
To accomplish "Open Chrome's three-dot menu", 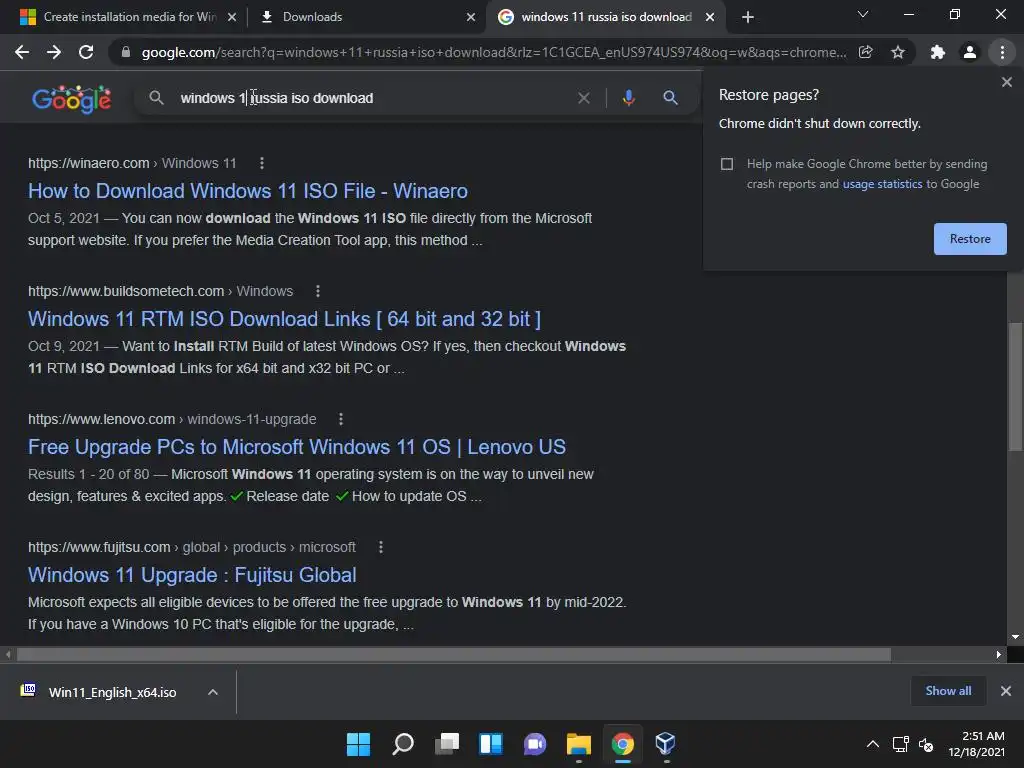I will pyautogui.click(x=1002, y=52).
